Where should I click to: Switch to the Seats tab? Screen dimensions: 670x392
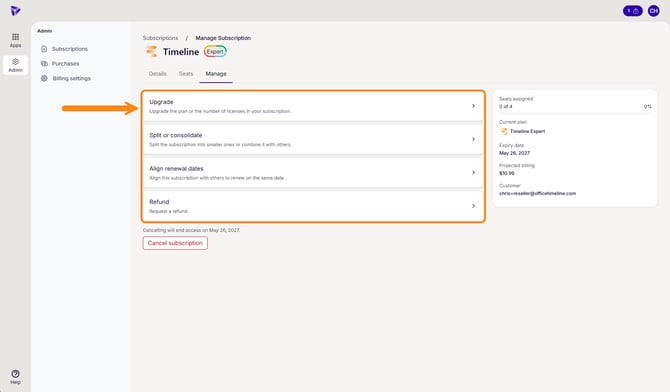pos(186,74)
